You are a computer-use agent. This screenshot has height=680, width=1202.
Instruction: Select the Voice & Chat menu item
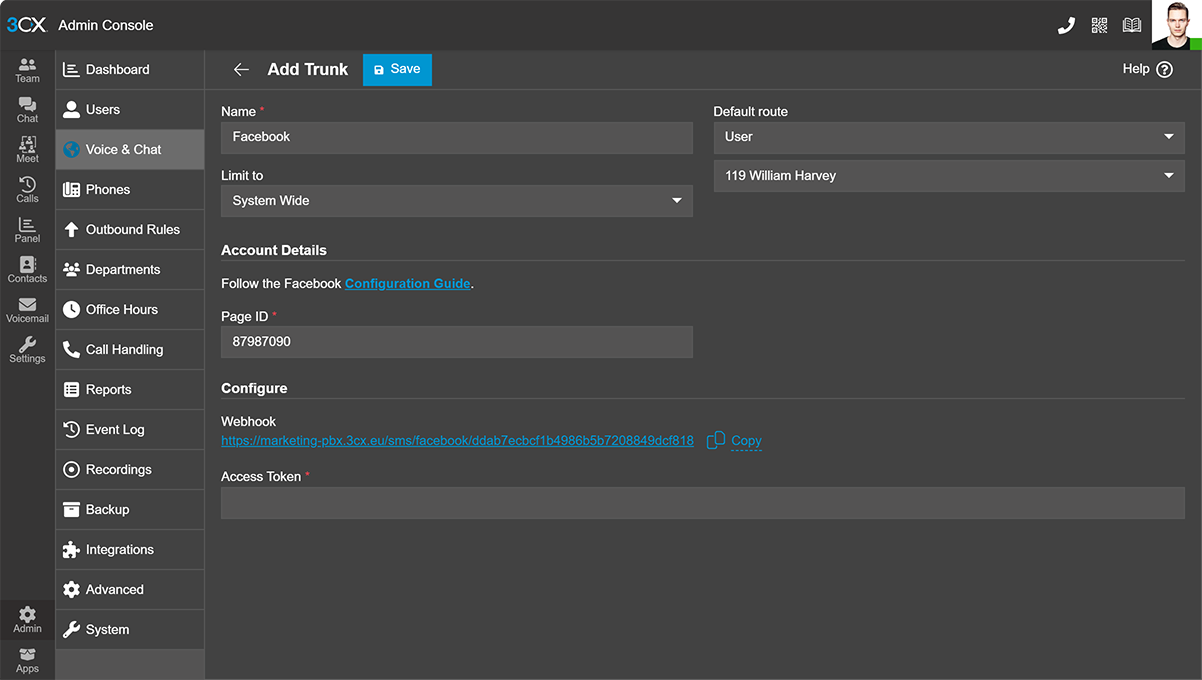click(x=130, y=150)
